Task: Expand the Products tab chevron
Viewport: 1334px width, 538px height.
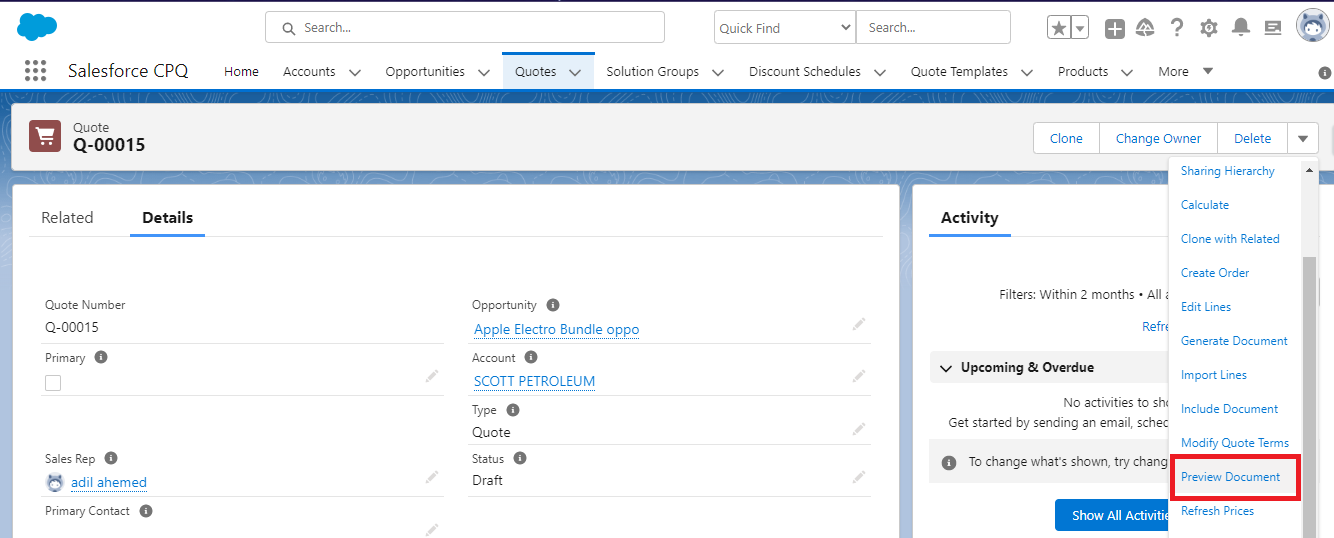Action: click(x=1127, y=72)
